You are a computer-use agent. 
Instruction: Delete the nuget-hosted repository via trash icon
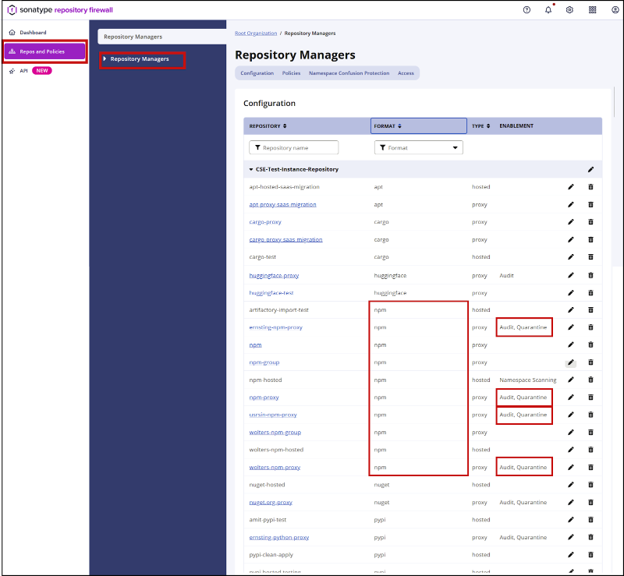pos(590,485)
